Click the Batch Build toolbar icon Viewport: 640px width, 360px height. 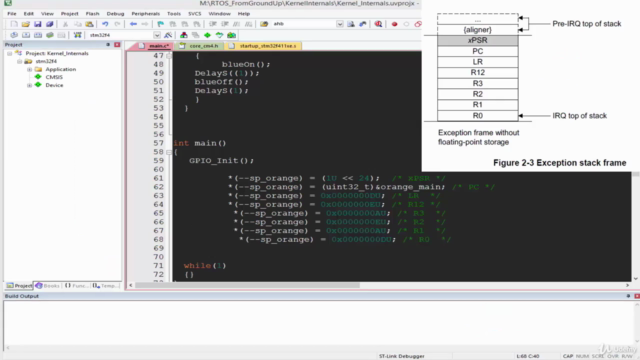pos(49,35)
